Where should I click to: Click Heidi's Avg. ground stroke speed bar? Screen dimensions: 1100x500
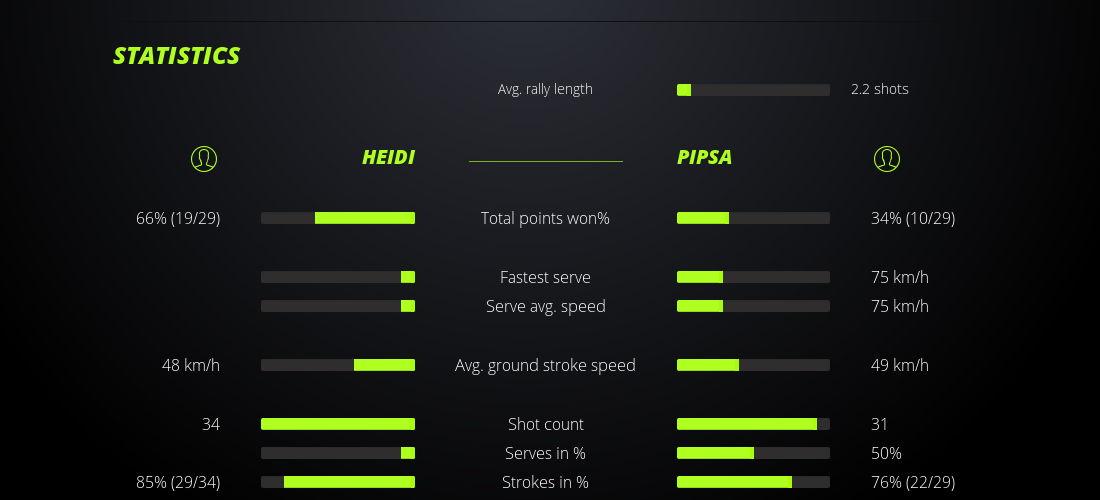coord(338,365)
